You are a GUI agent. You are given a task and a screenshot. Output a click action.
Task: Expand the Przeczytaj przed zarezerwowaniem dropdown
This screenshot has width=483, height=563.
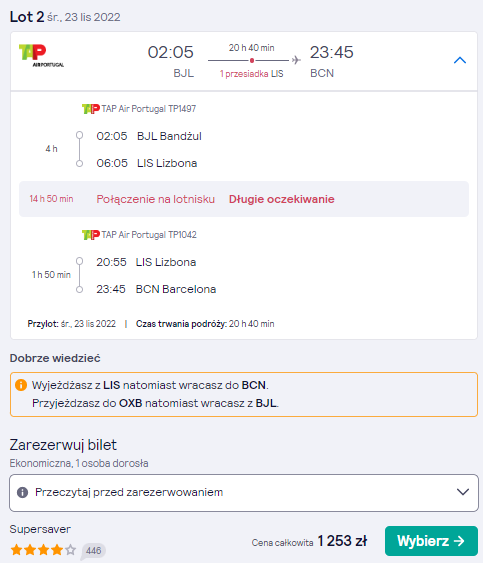point(244,493)
